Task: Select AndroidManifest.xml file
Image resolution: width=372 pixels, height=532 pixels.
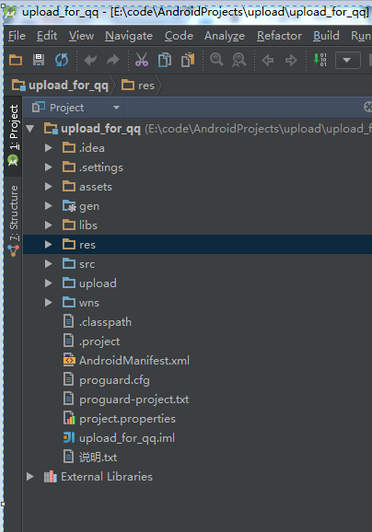Action: (x=134, y=361)
